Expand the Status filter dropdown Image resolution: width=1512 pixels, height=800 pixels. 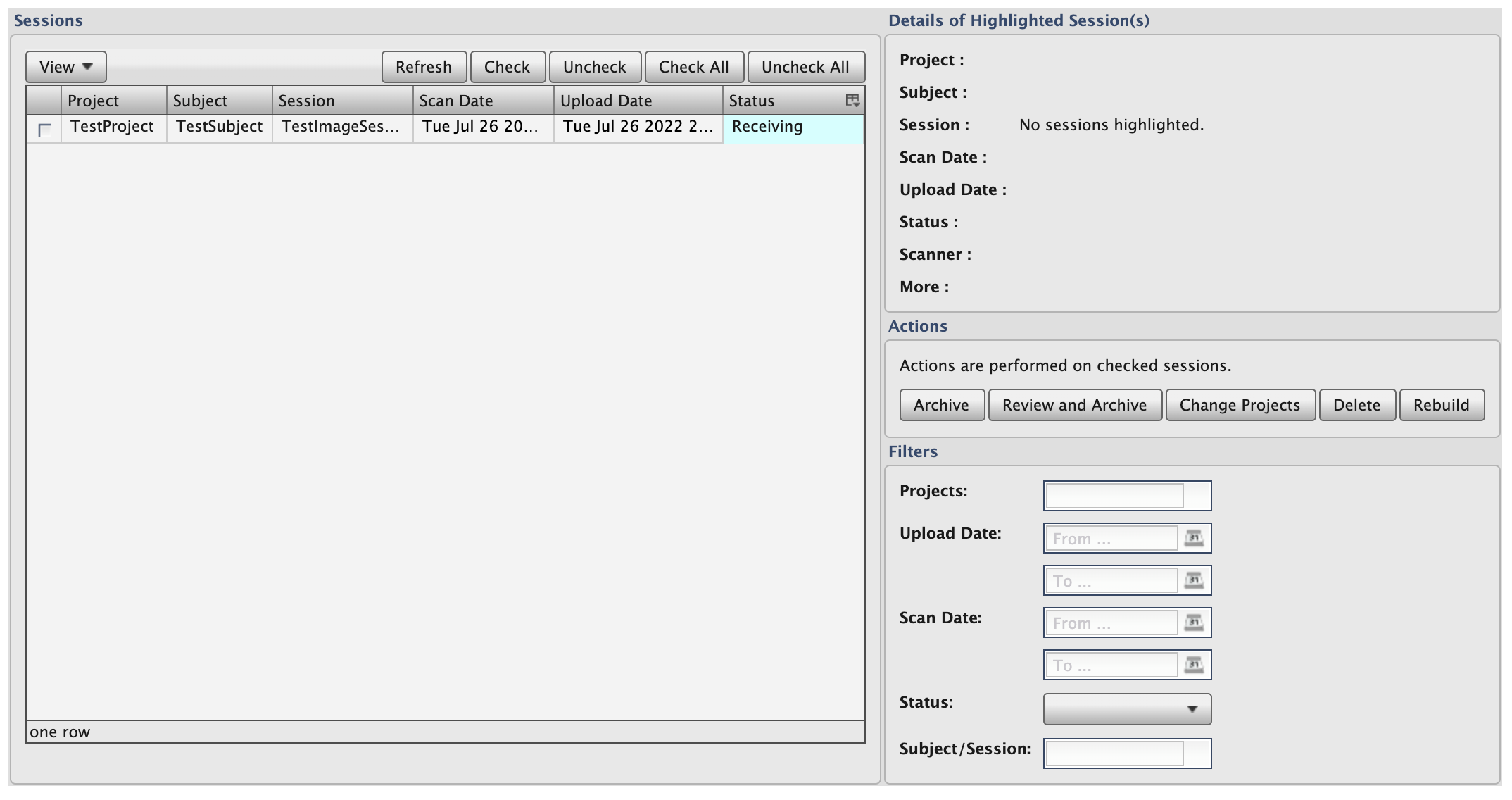pos(1127,709)
